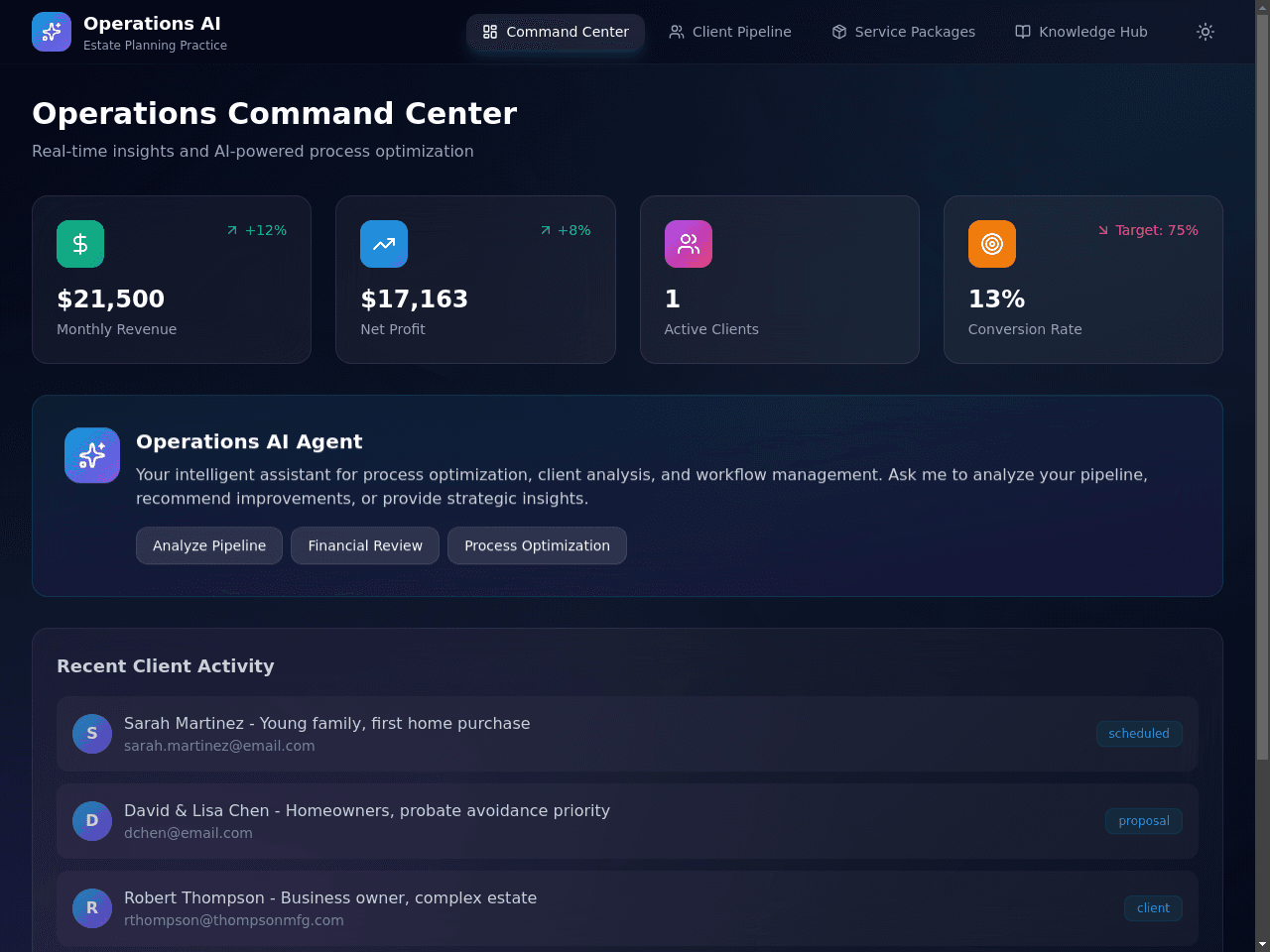Toggle the light/dark theme sun icon
This screenshot has width=1270, height=952.
pyautogui.click(x=1206, y=32)
